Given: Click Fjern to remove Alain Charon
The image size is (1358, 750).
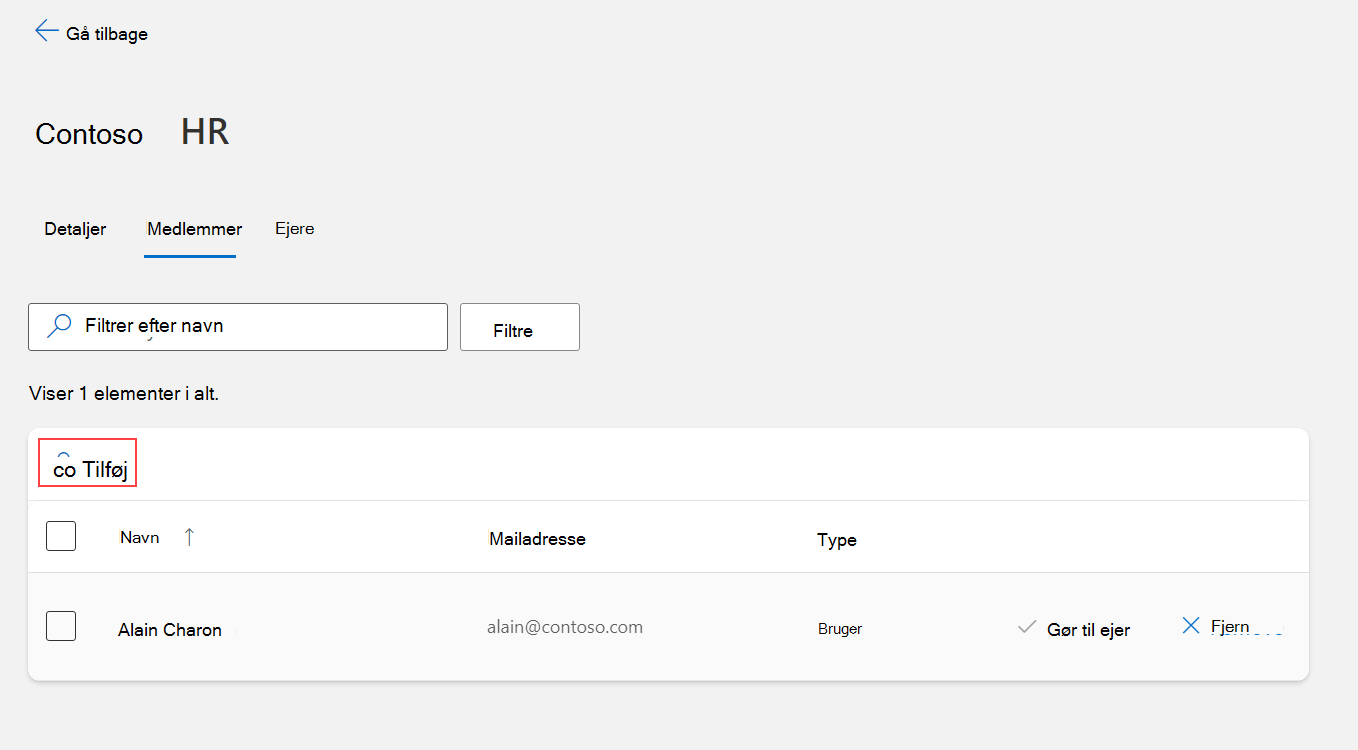Looking at the screenshot, I should pyautogui.click(x=1230, y=627).
